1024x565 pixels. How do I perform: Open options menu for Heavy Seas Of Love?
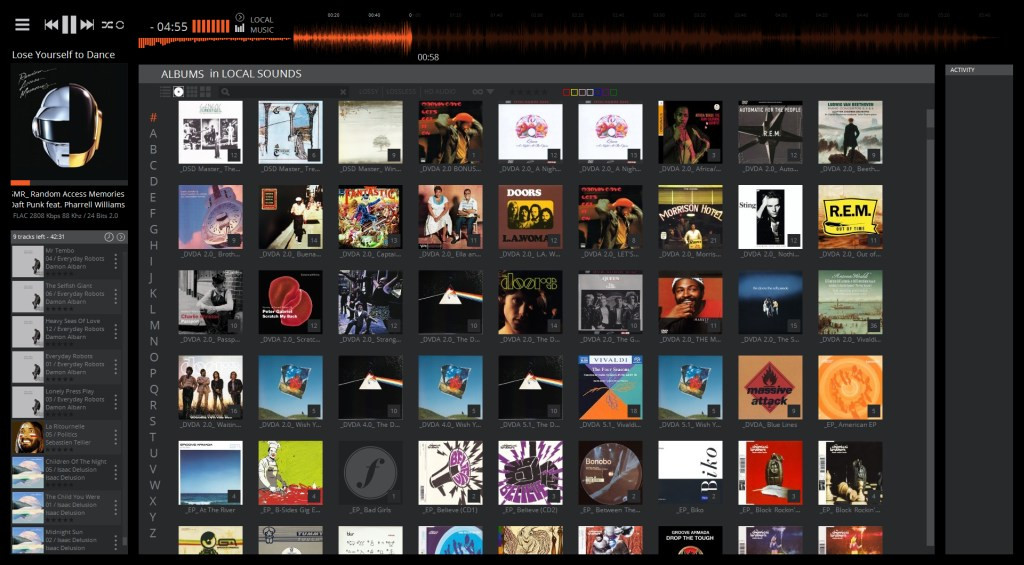[x=116, y=331]
